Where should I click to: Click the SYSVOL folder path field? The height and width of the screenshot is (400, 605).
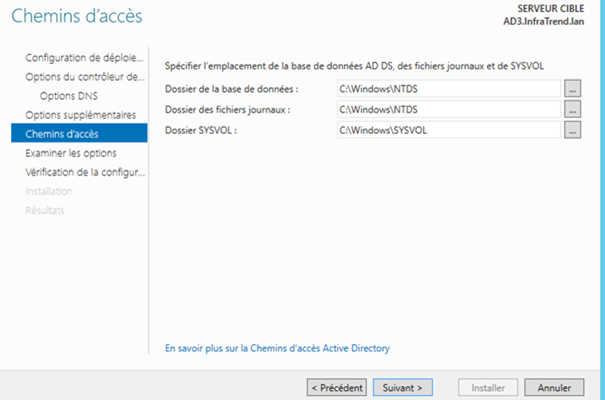[x=447, y=129]
